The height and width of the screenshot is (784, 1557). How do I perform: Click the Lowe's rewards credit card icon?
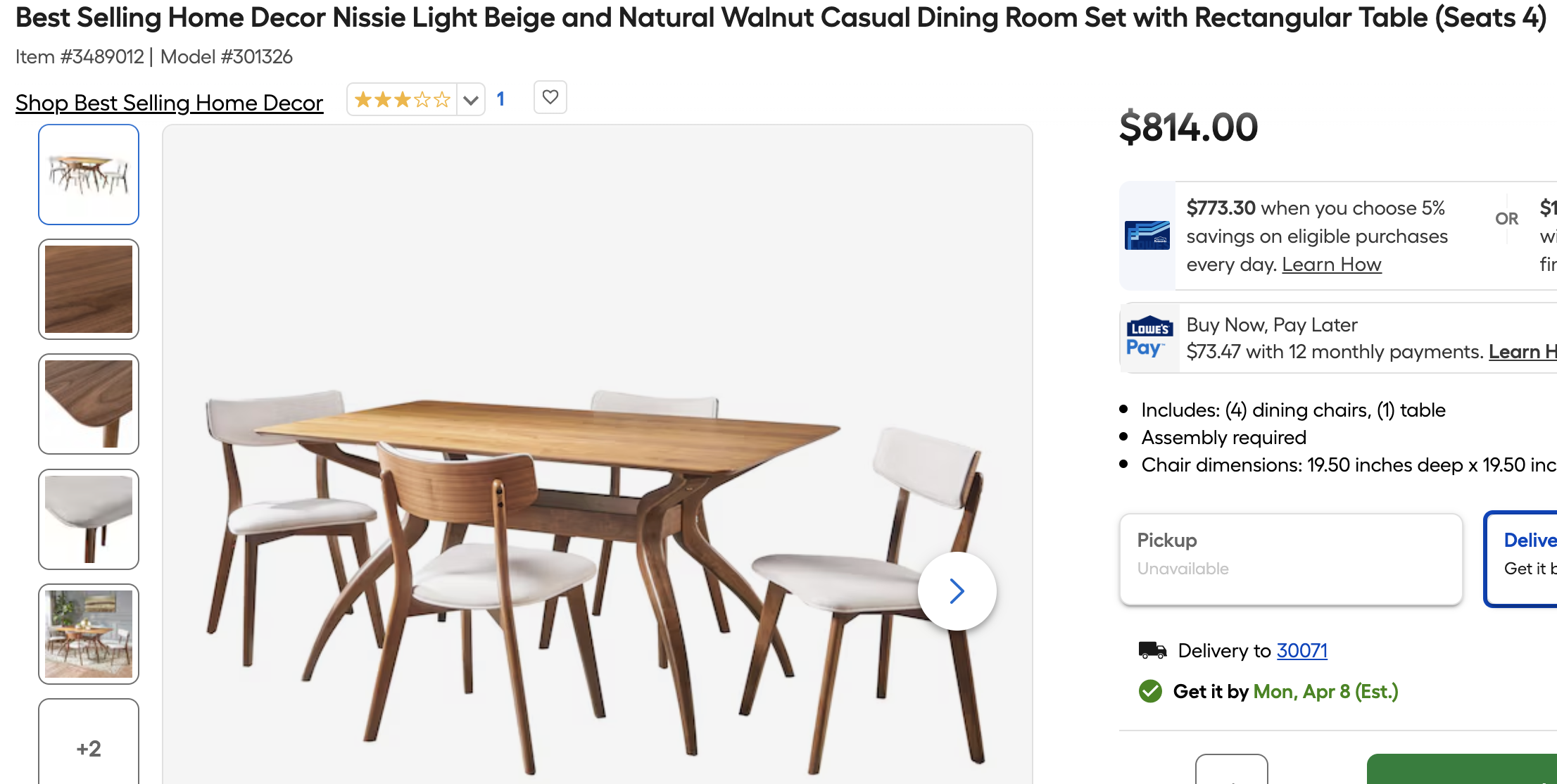click(1147, 236)
